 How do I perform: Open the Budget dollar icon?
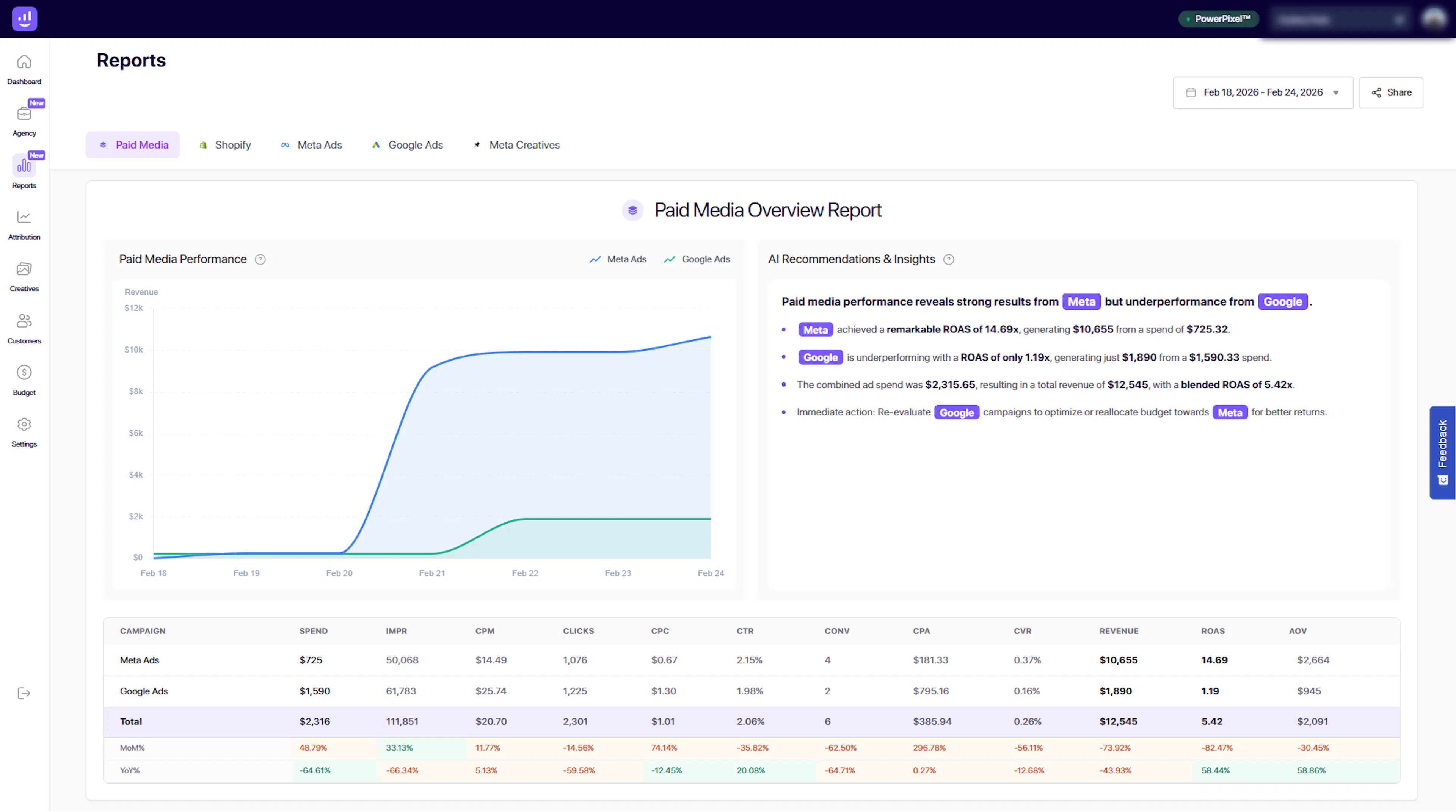[x=24, y=372]
